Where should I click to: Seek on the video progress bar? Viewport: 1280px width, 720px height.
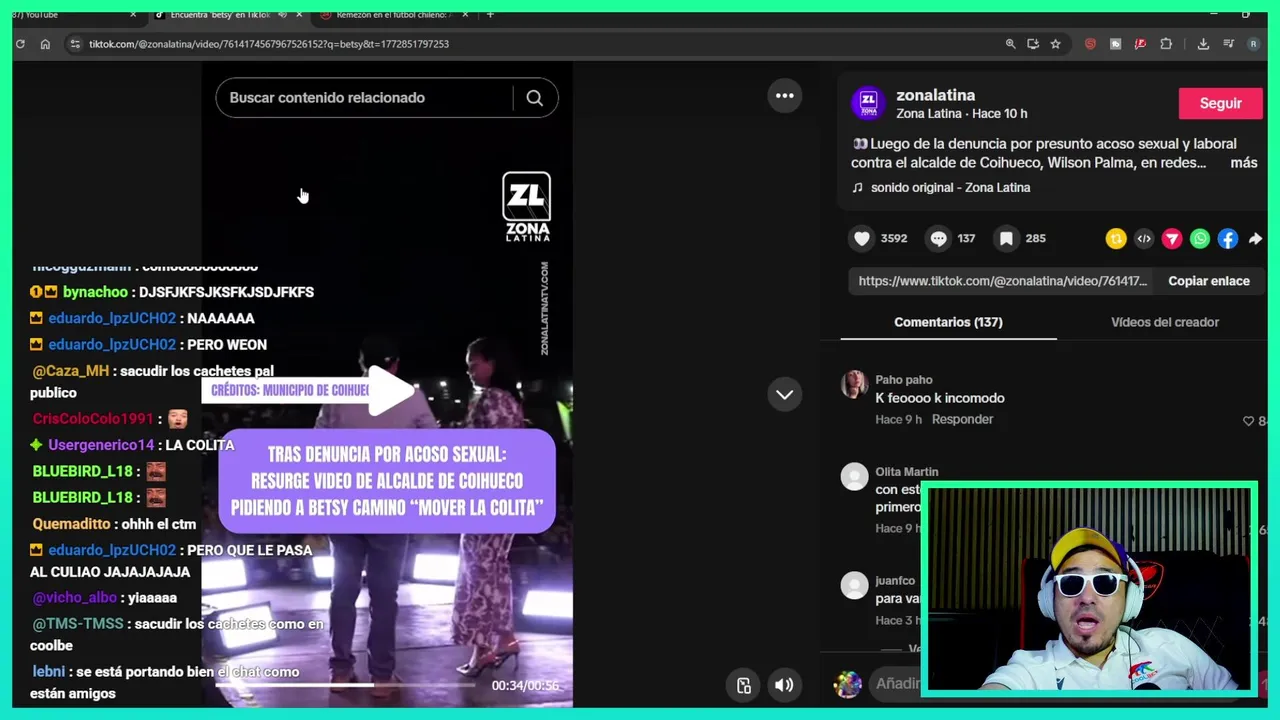(347, 685)
